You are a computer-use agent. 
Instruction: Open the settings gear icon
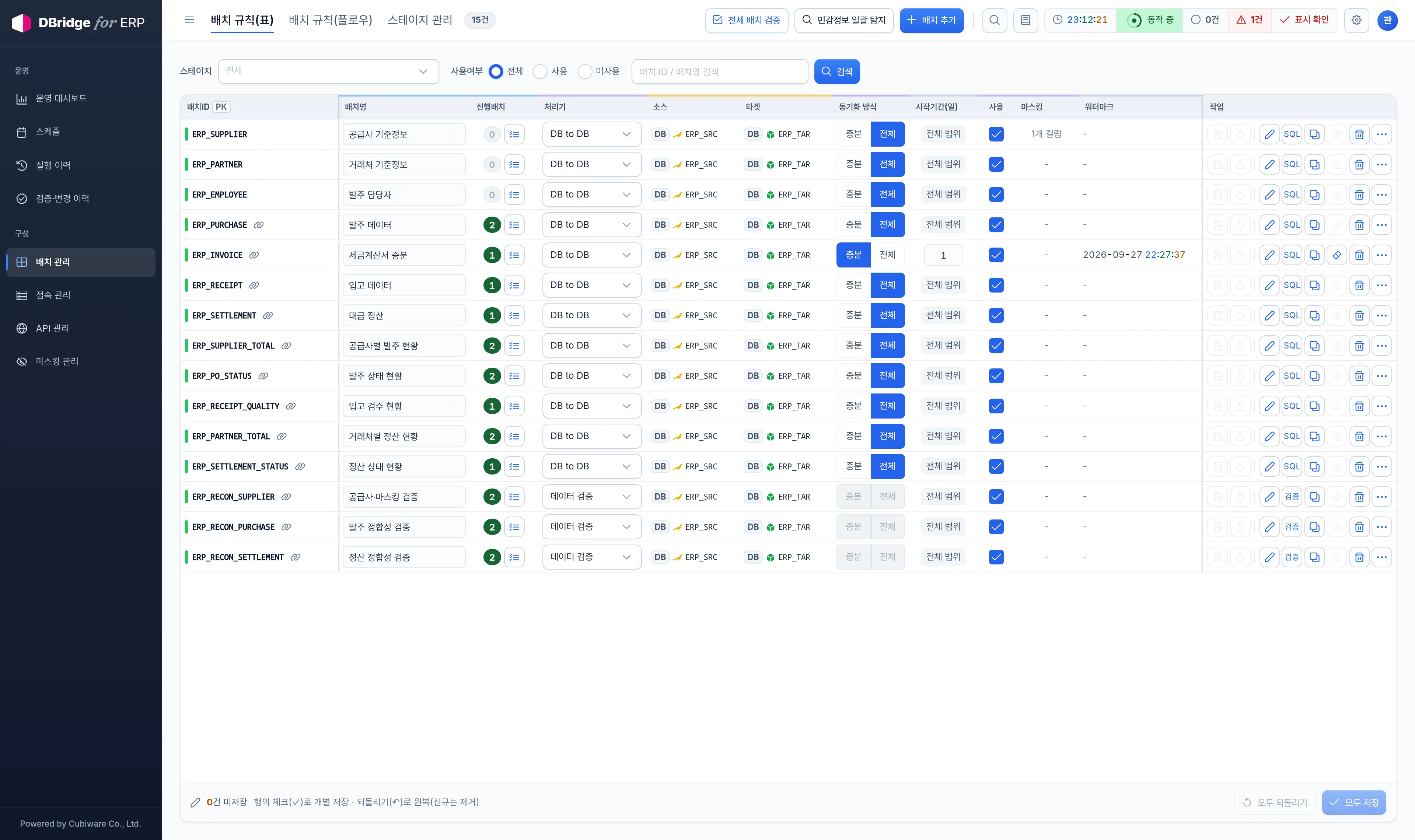pos(1357,20)
